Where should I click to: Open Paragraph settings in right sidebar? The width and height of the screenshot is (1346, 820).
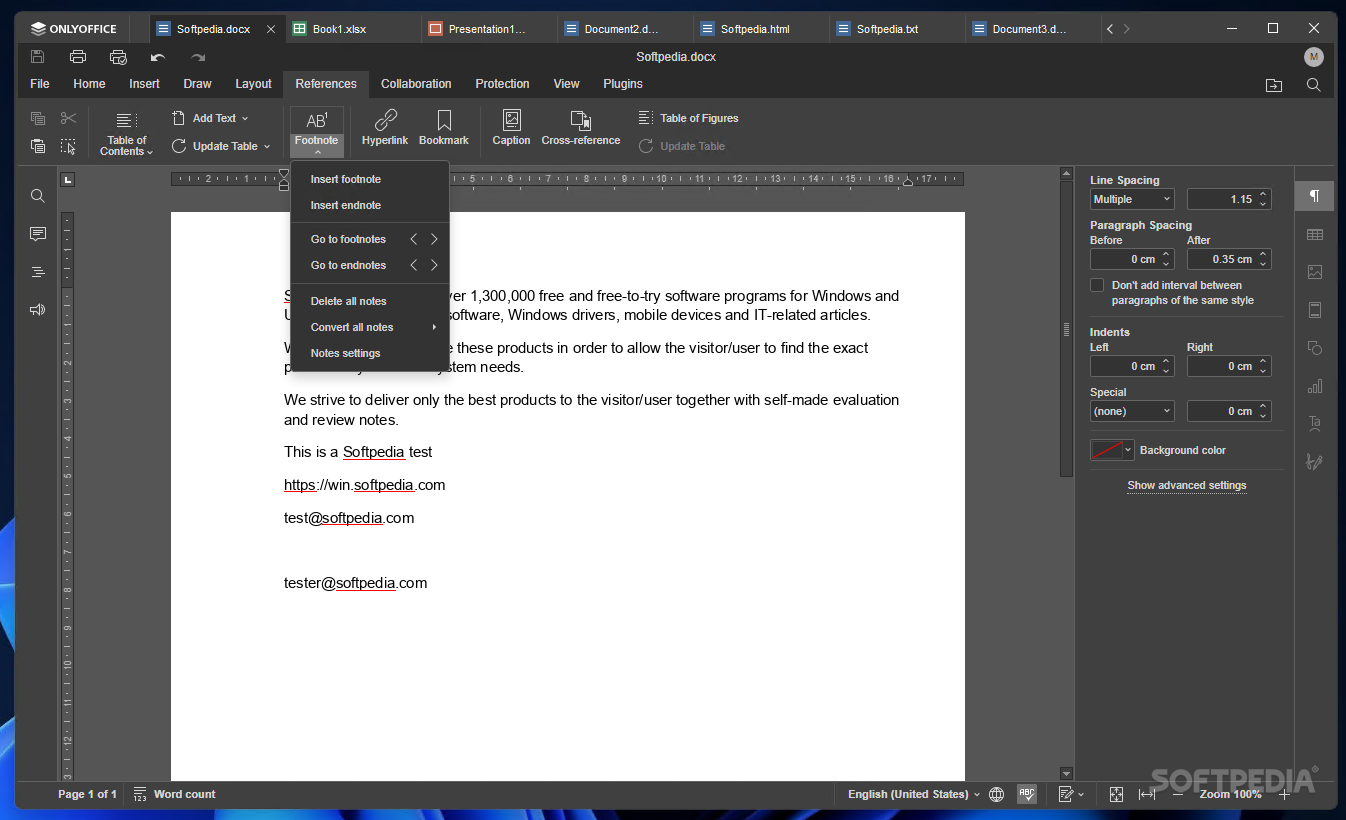(1315, 196)
